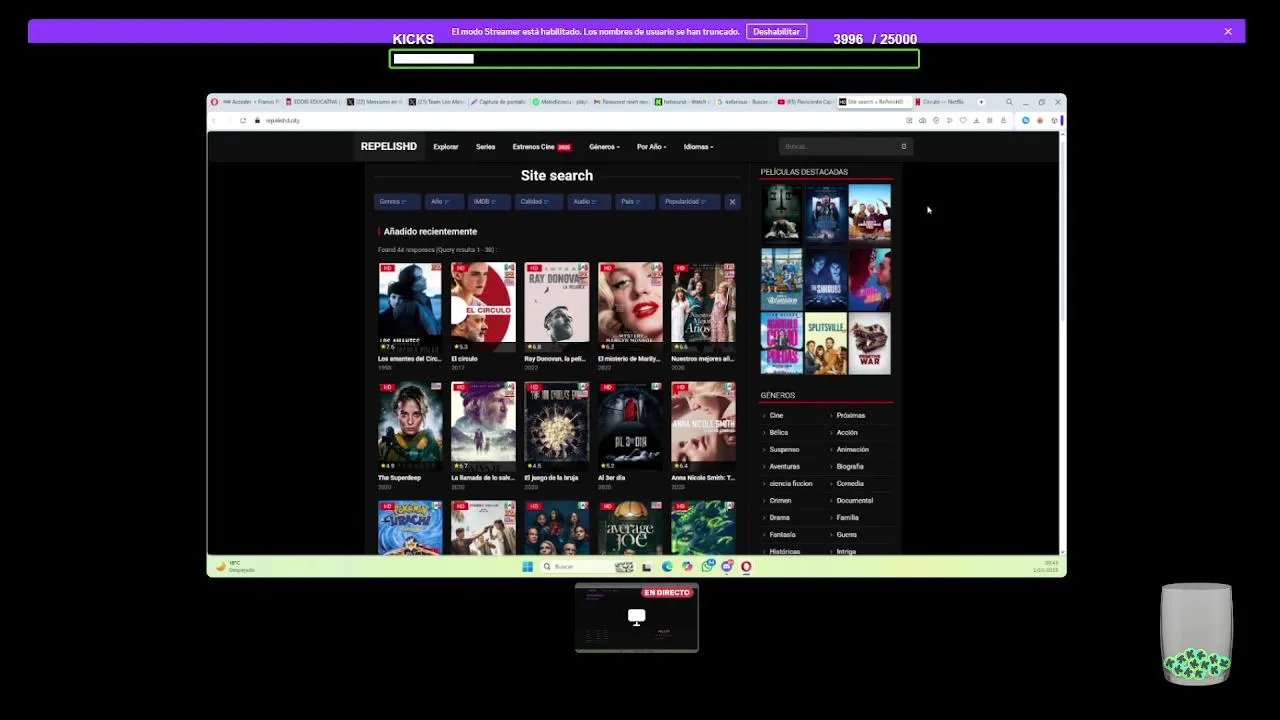Open the Splitsville featured poster
The width and height of the screenshot is (1280, 720).
point(826,344)
